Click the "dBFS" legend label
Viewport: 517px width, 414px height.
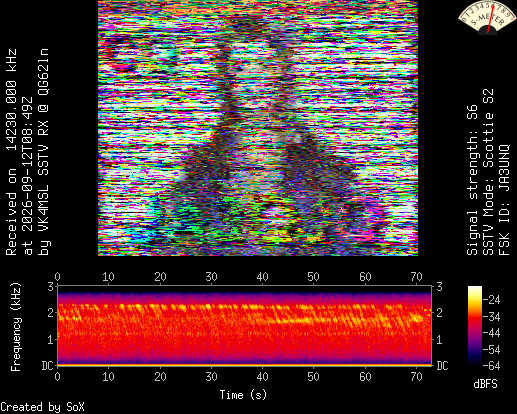(485, 384)
